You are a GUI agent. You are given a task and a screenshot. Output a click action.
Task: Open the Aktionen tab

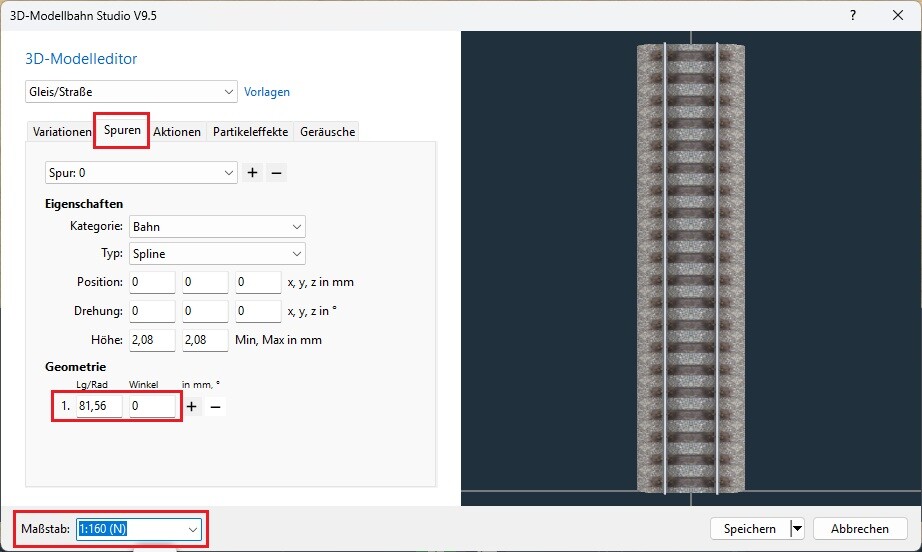[177, 132]
